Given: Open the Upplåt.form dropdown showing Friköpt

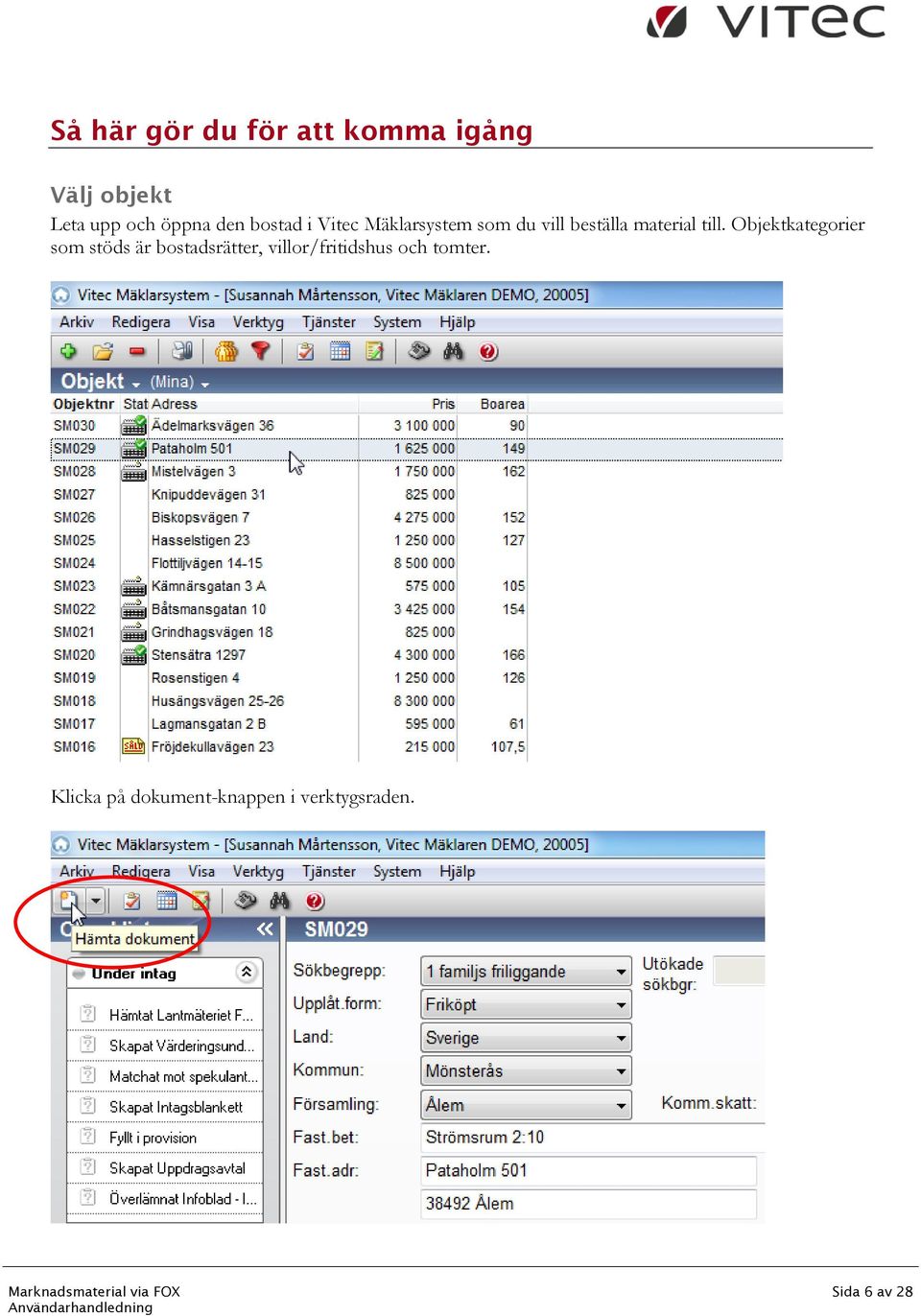Looking at the screenshot, I should (526, 1004).
